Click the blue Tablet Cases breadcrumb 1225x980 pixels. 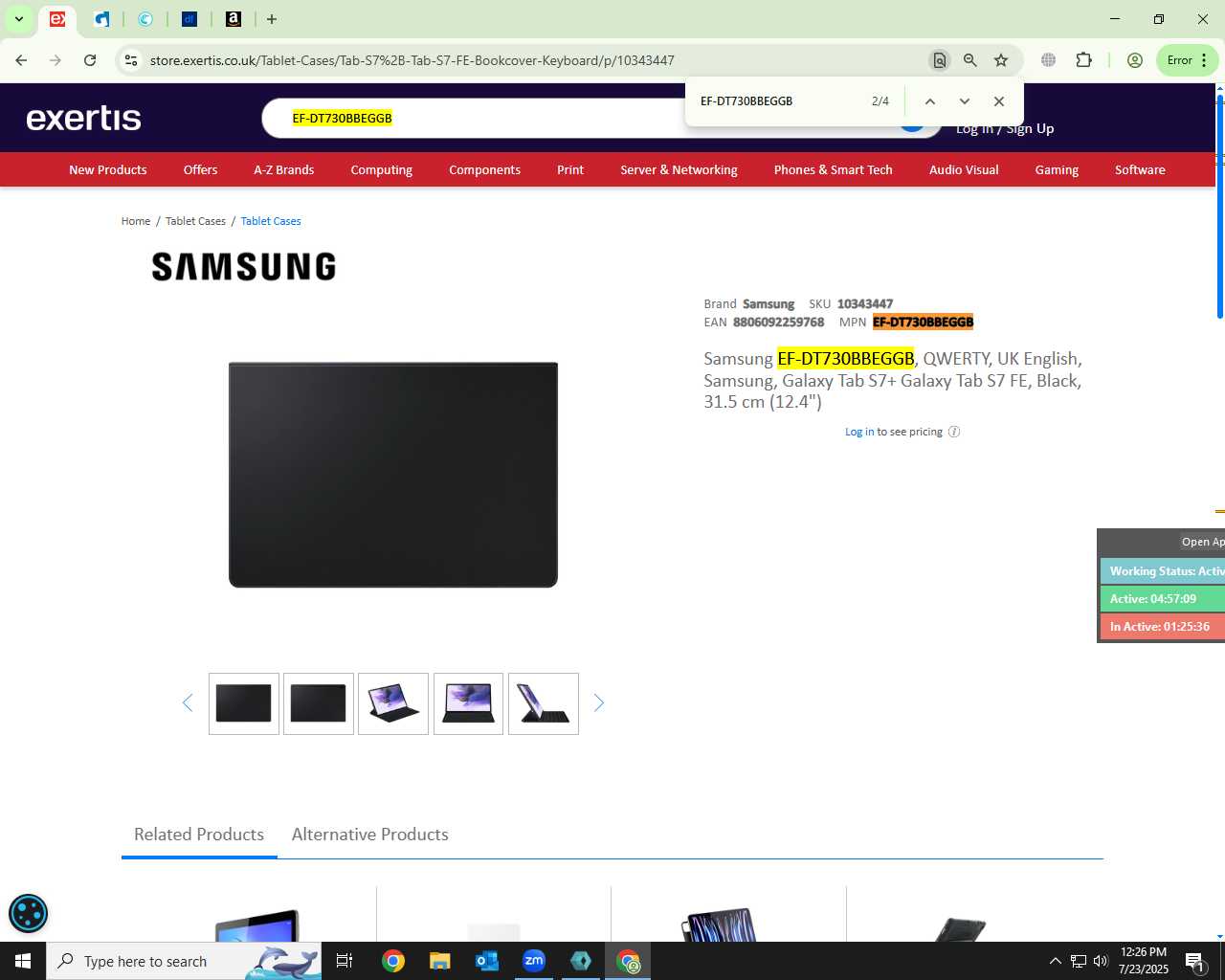tap(271, 221)
